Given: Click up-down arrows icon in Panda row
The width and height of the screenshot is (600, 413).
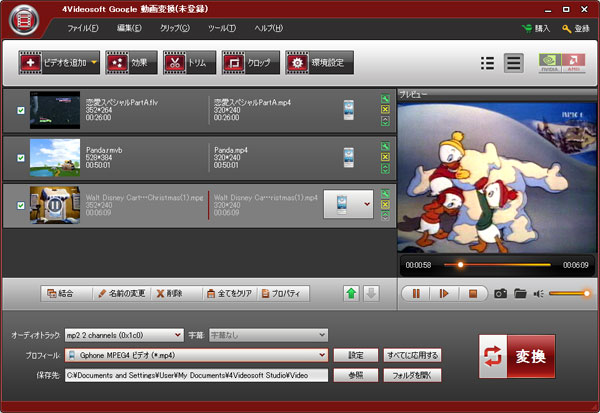Looking at the screenshot, I should [385, 168].
